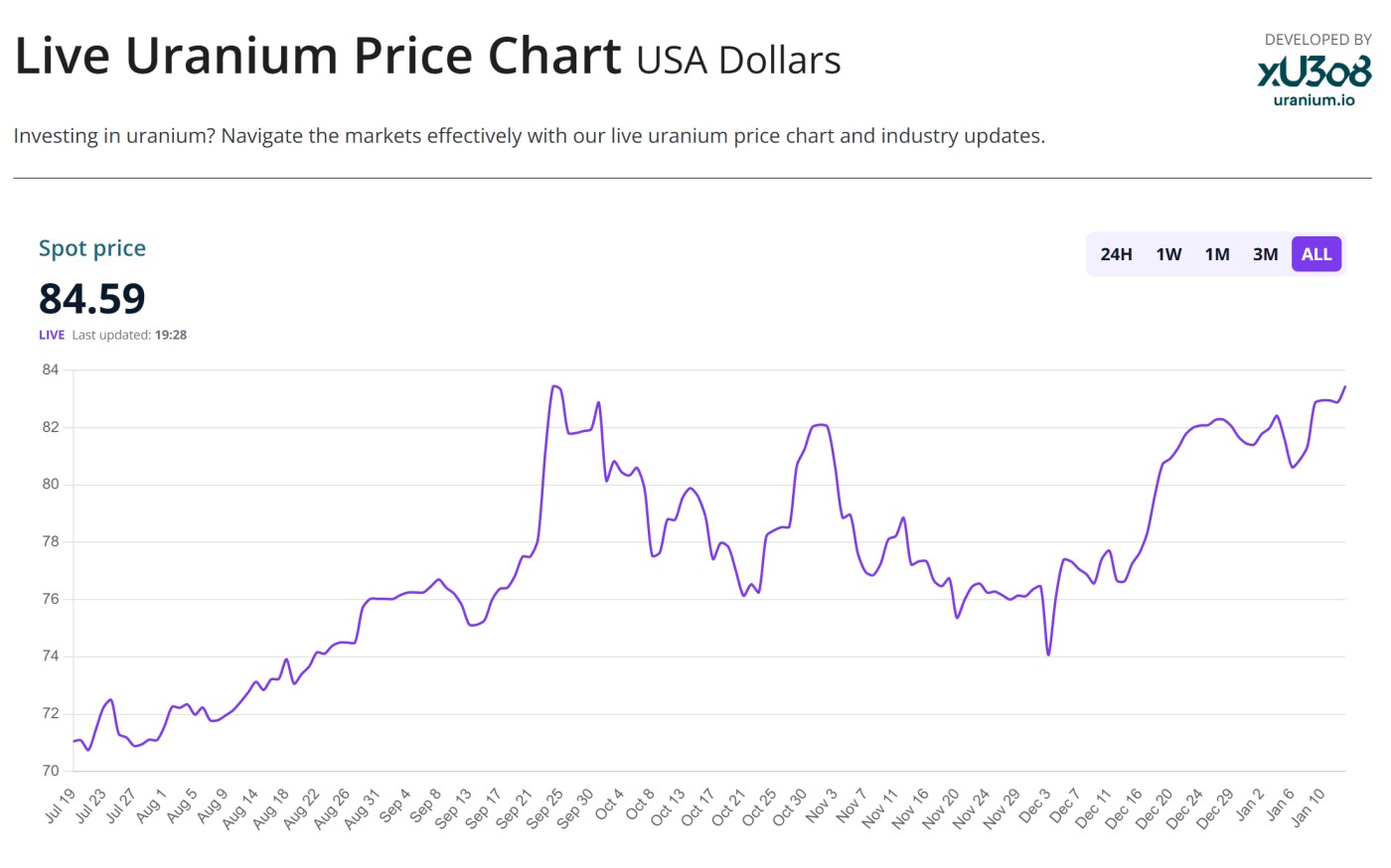The width and height of the screenshot is (1391, 868).
Task: Open the uranium.io link under logo
Action: coord(1314,99)
